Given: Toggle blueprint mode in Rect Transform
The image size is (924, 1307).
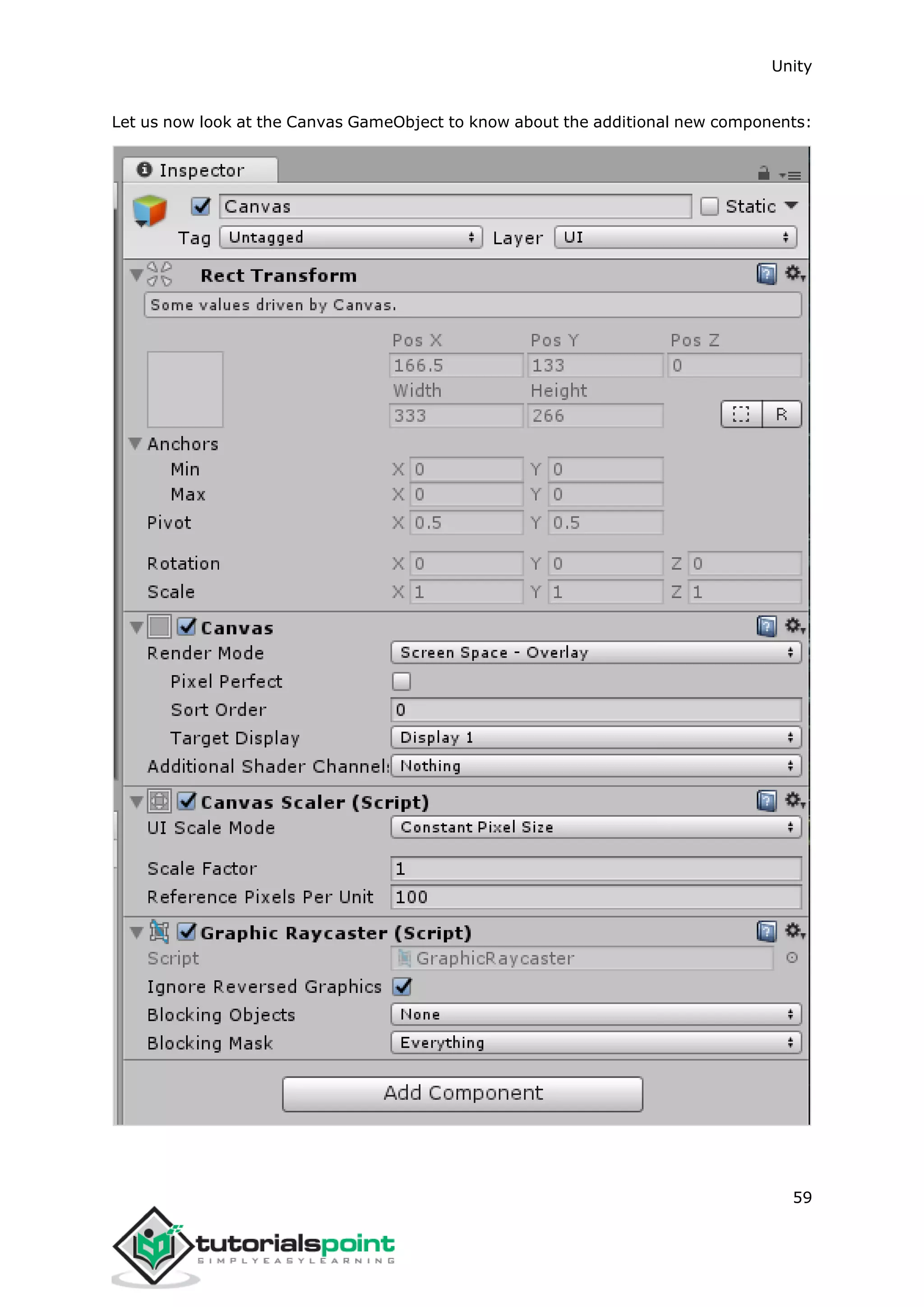Looking at the screenshot, I should 741,414.
